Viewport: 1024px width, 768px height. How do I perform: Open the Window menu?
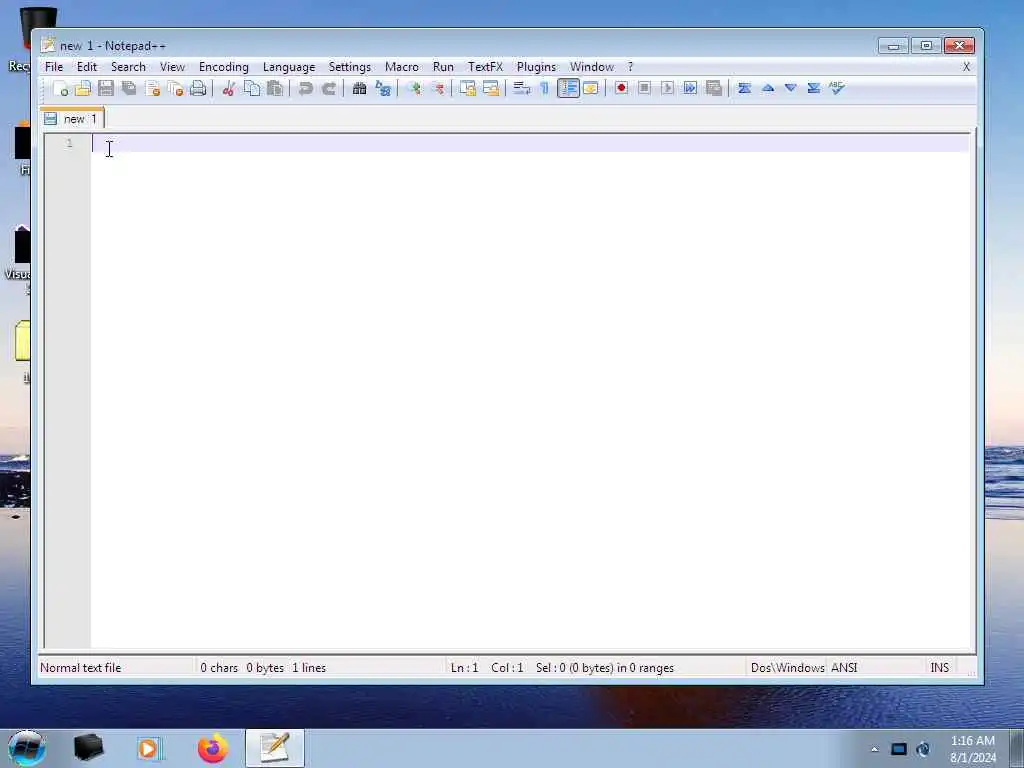(x=592, y=67)
